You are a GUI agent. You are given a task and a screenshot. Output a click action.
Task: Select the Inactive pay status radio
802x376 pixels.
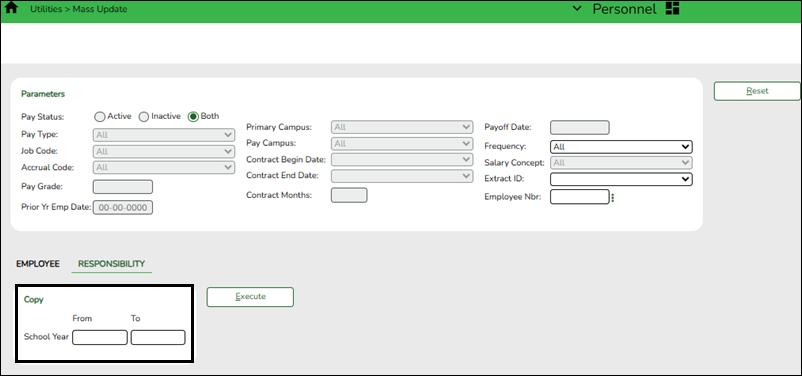click(144, 117)
